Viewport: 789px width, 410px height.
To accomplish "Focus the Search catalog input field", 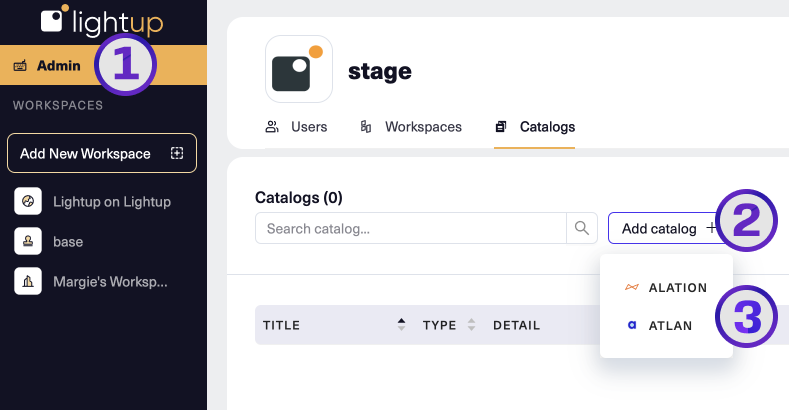I will [x=411, y=228].
